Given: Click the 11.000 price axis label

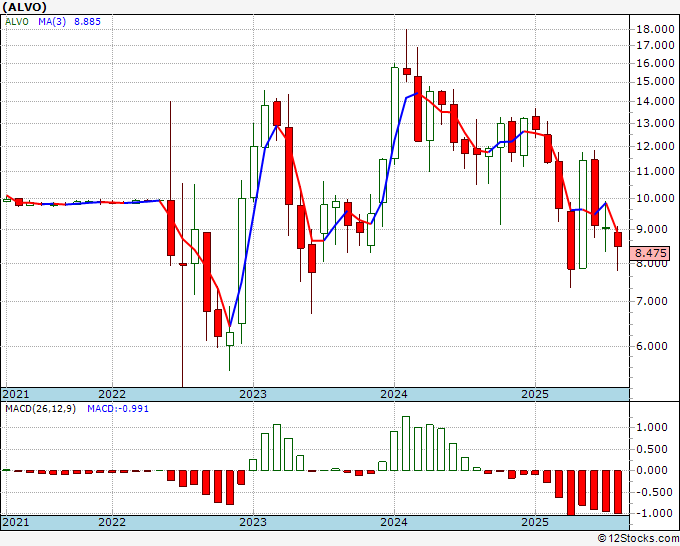Looking at the screenshot, I should (x=655, y=171).
